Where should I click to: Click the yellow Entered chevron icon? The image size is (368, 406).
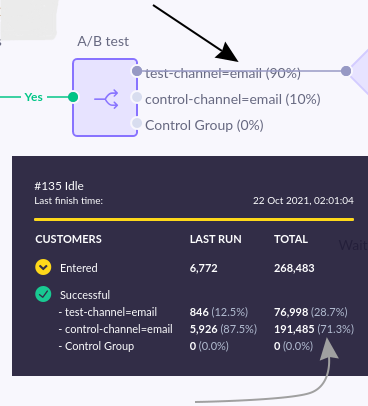pos(43,267)
